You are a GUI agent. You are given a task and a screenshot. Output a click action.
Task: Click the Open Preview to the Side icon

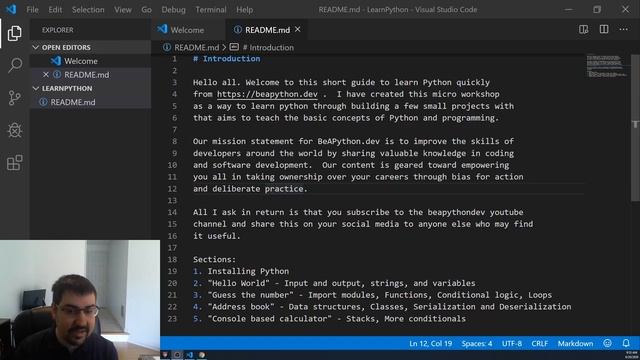point(584,29)
